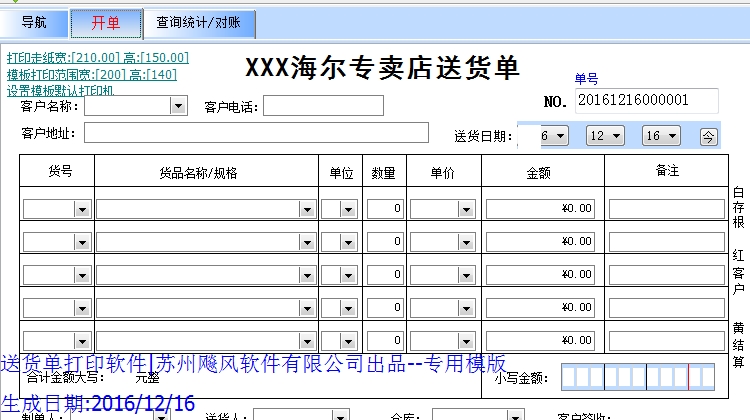
Task: Expand 单价 dropdown in second row
Action: click(x=466, y=242)
